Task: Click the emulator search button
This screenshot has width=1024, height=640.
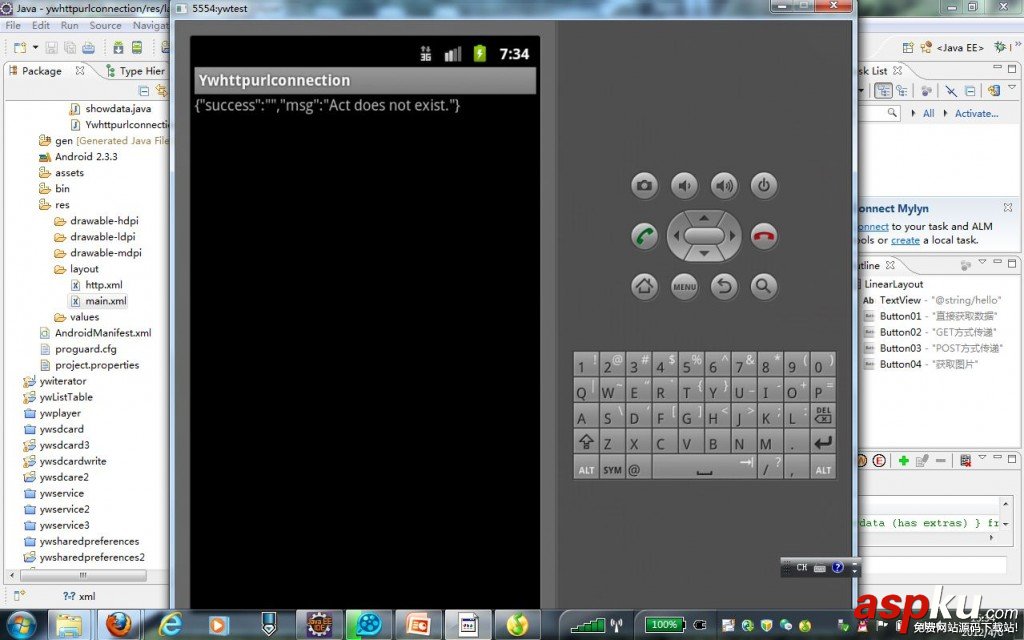Action: tap(763, 286)
